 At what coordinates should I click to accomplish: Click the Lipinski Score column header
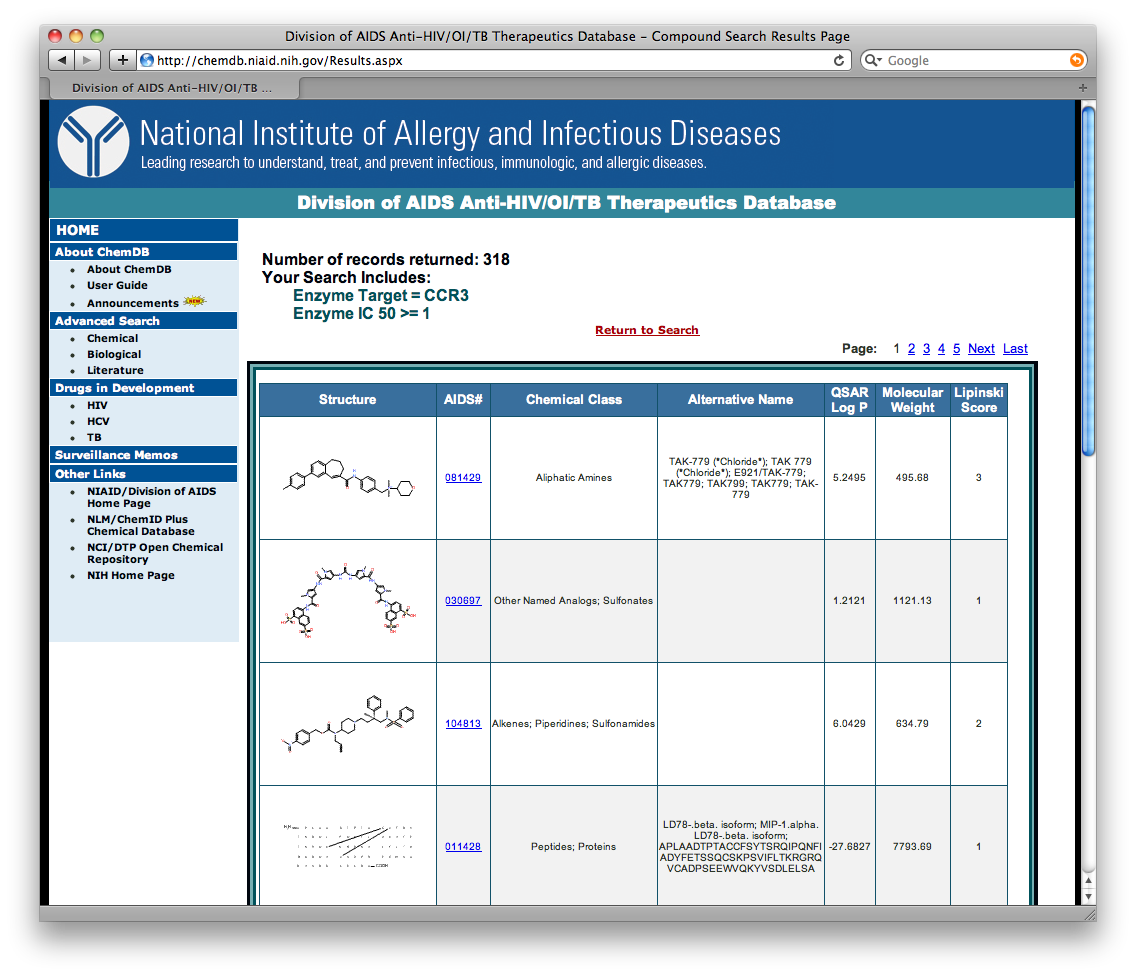tap(979, 400)
